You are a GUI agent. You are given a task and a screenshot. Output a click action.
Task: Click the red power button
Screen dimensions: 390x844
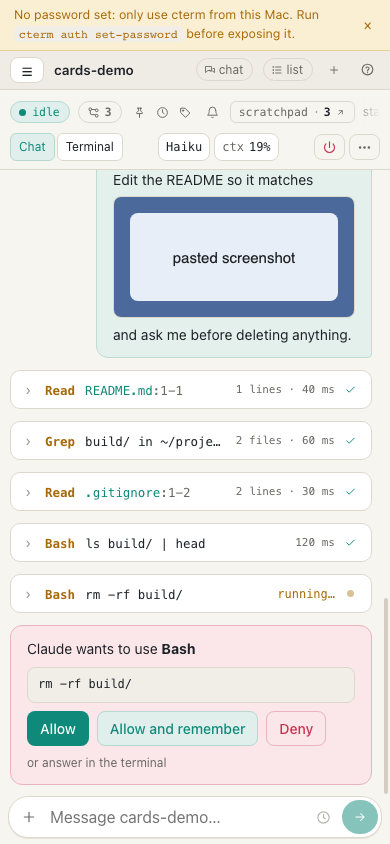point(329,147)
